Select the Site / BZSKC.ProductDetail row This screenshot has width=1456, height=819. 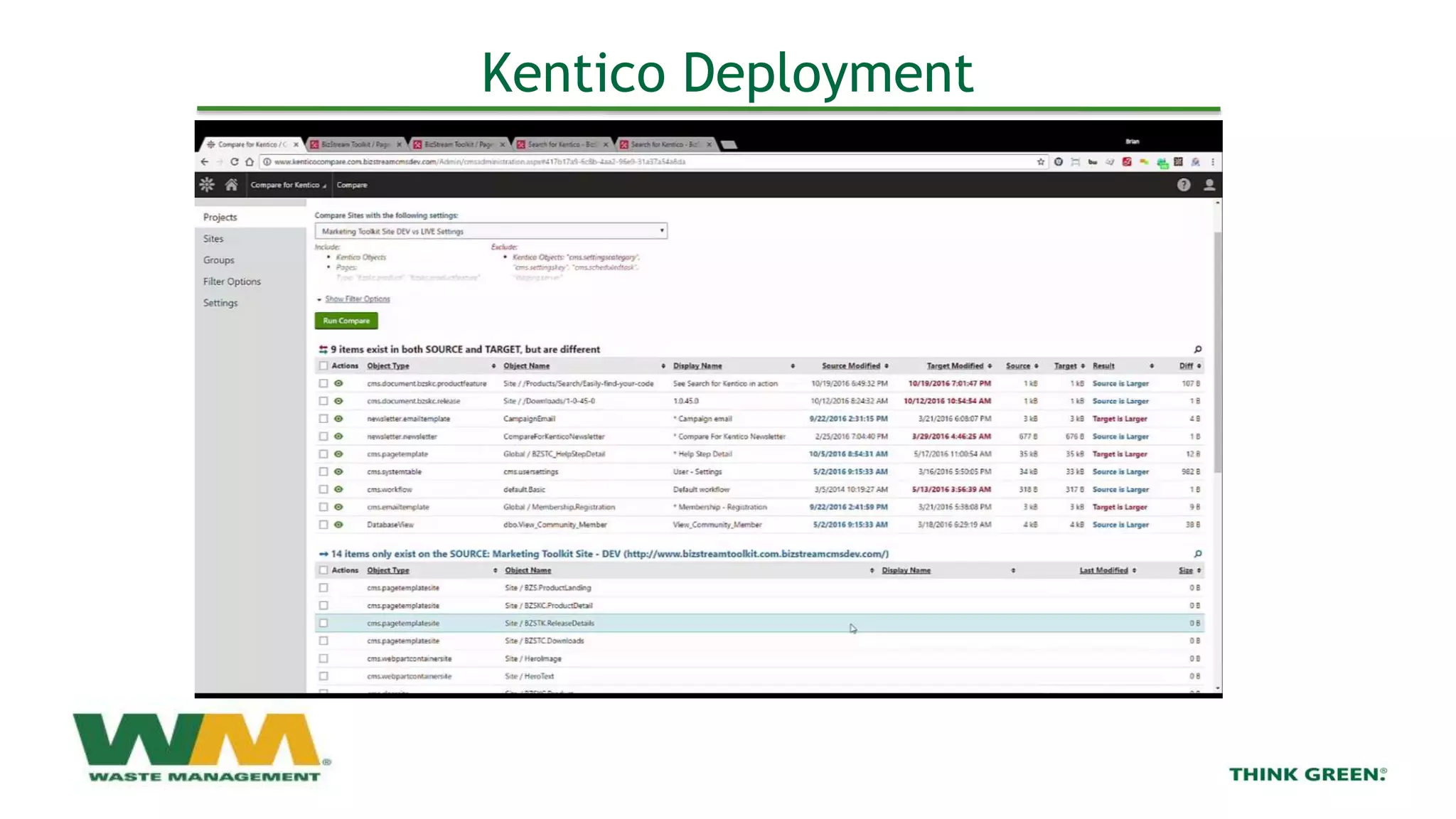[x=759, y=606]
